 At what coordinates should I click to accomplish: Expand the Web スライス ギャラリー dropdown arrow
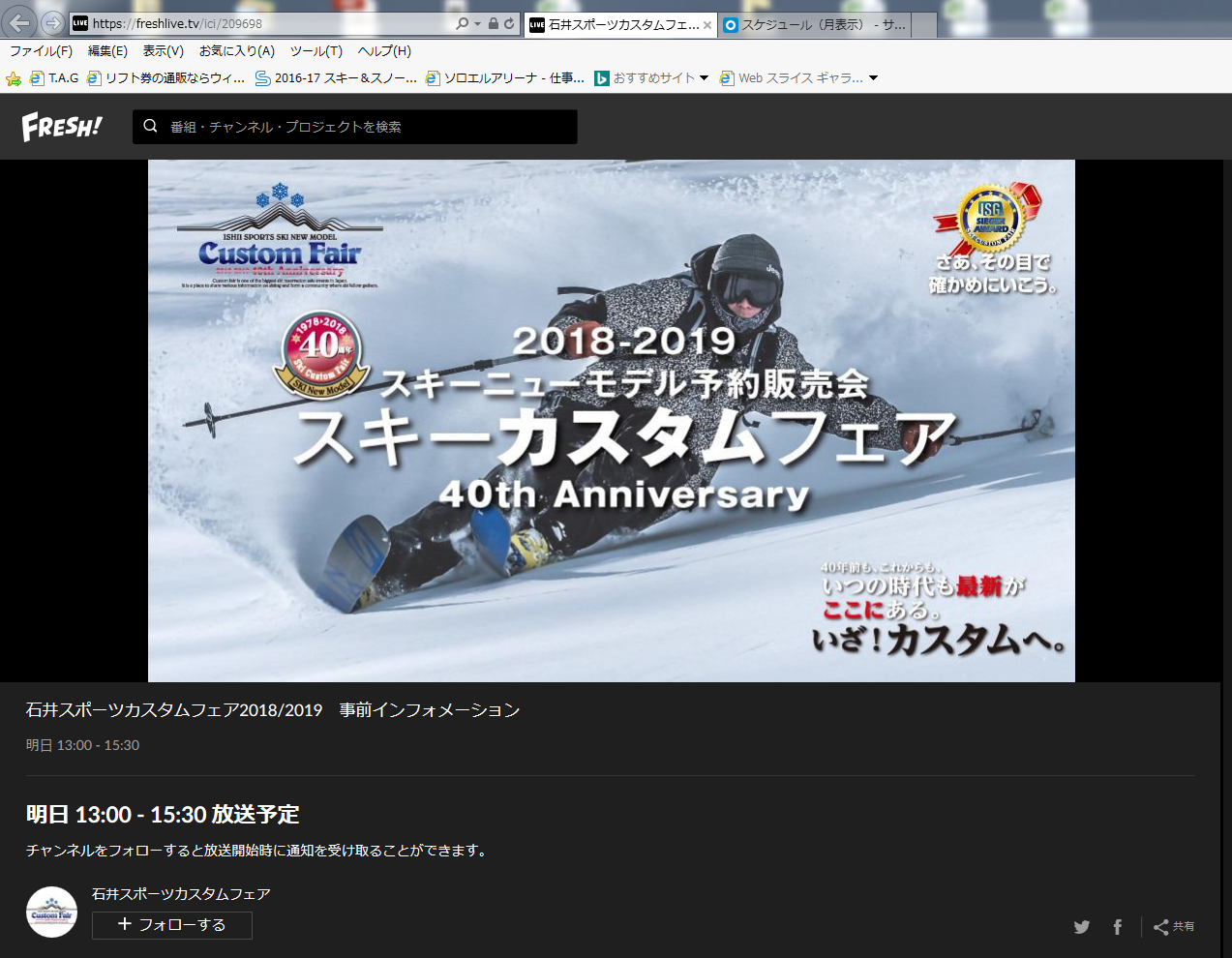coord(873,78)
